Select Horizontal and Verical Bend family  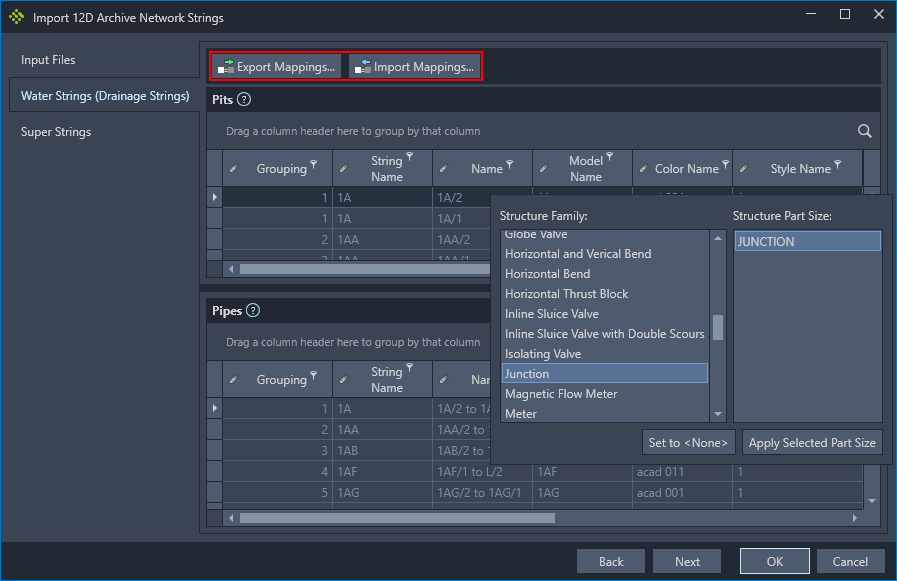pyautogui.click(x=605, y=254)
